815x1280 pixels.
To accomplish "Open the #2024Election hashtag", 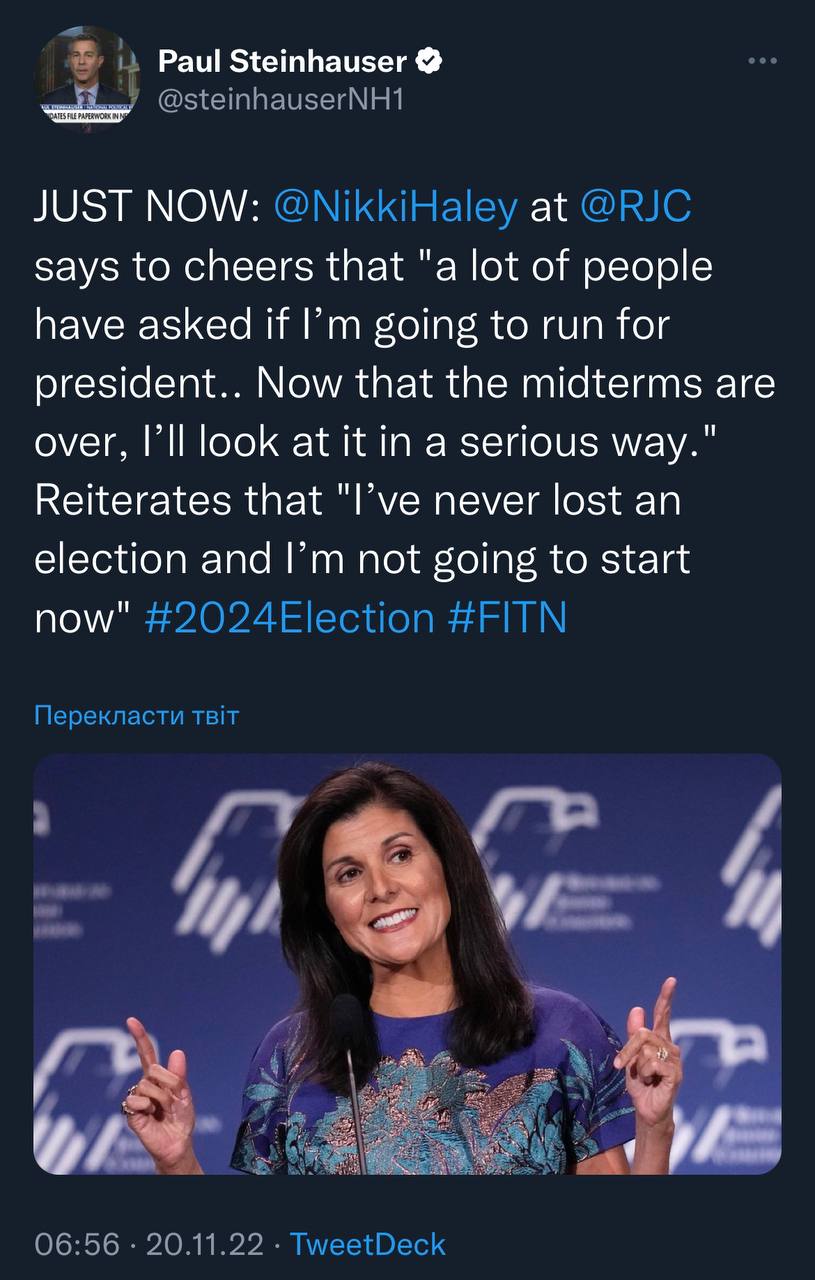I will click(289, 617).
